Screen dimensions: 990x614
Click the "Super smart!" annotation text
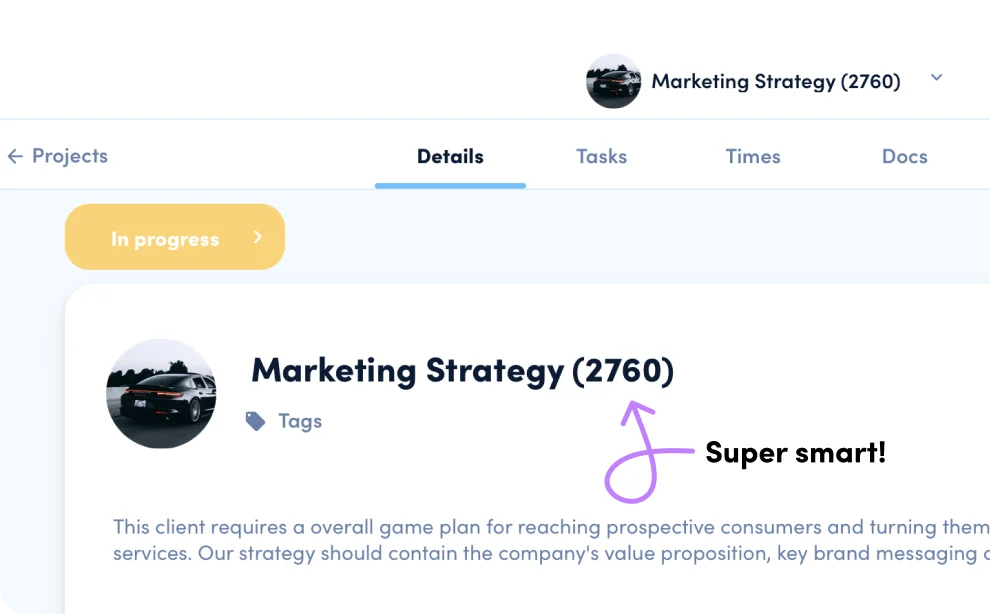[795, 453]
